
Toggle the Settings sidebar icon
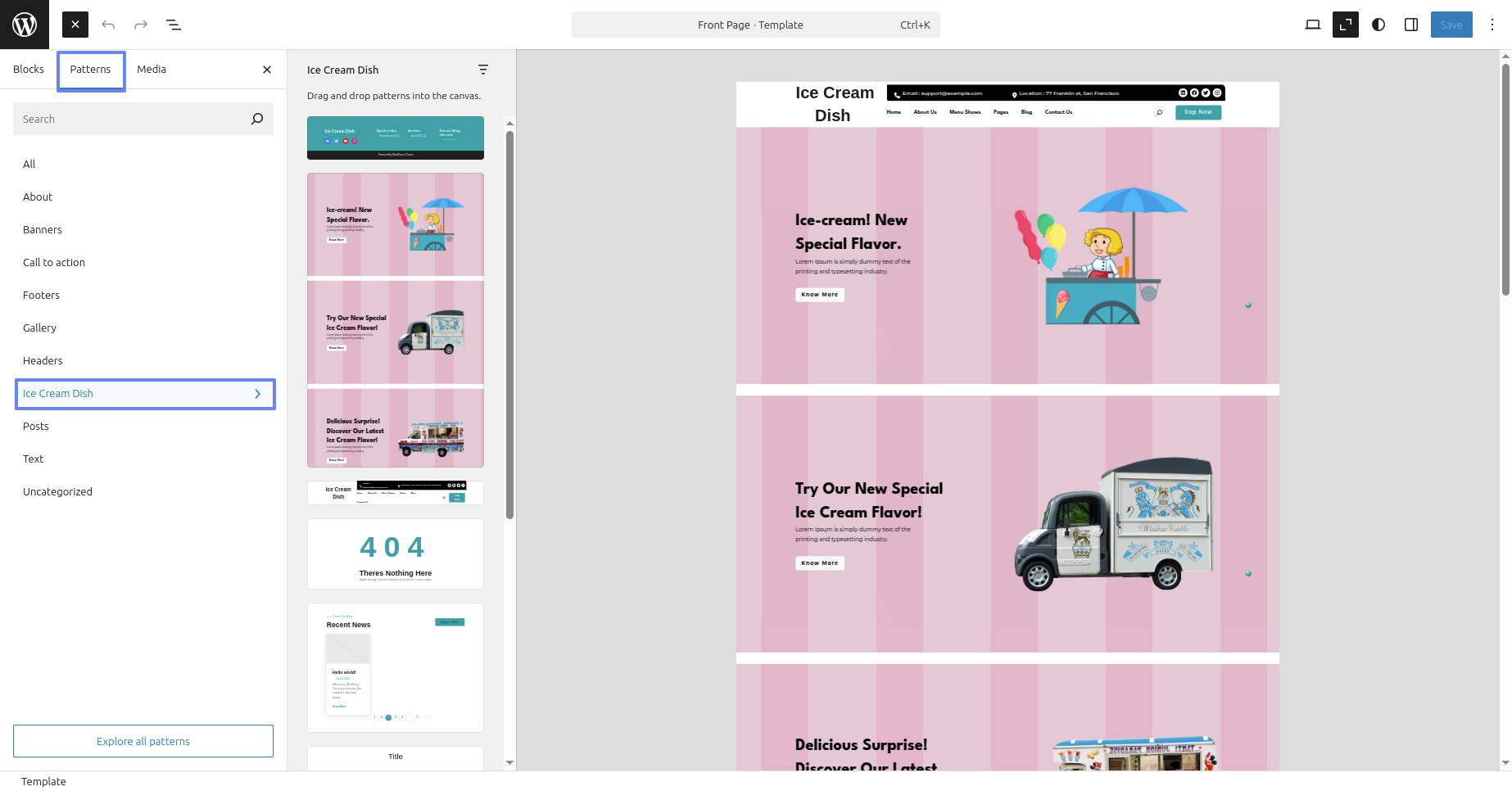click(1411, 25)
